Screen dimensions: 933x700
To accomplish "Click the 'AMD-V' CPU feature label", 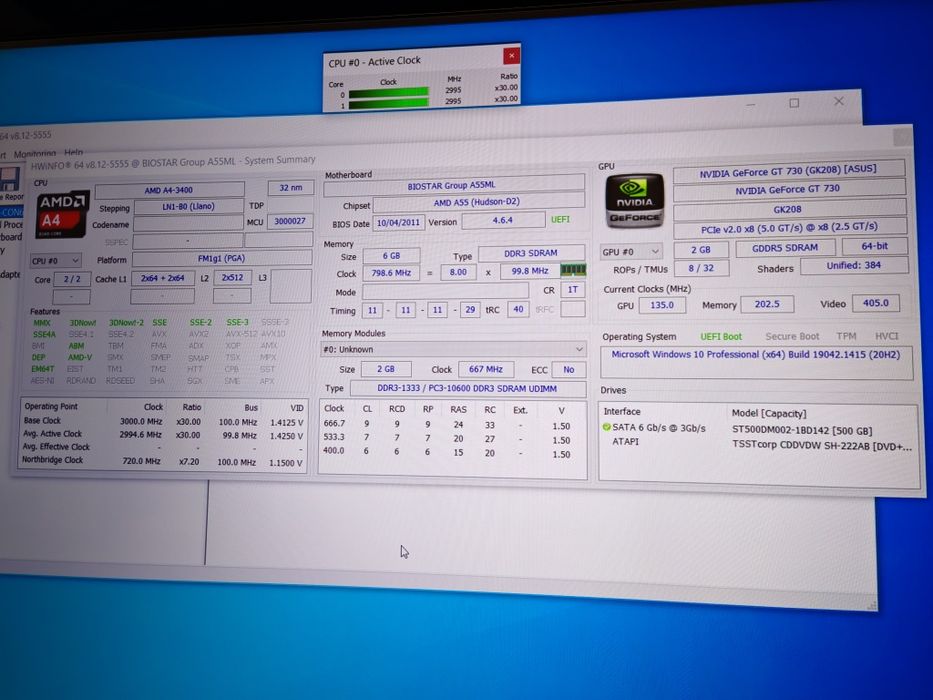I will pyautogui.click(x=80, y=358).
